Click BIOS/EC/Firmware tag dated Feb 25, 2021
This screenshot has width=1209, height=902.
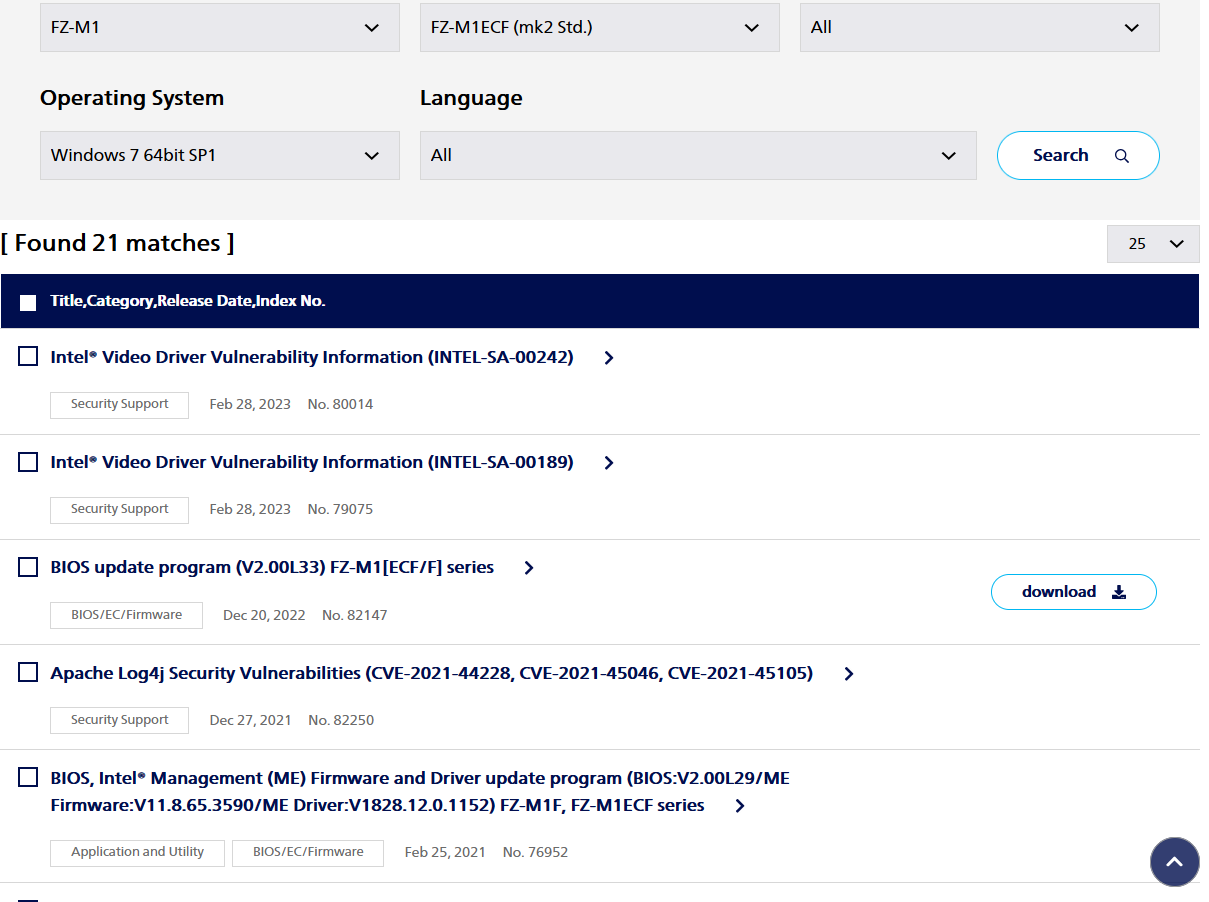click(x=308, y=852)
